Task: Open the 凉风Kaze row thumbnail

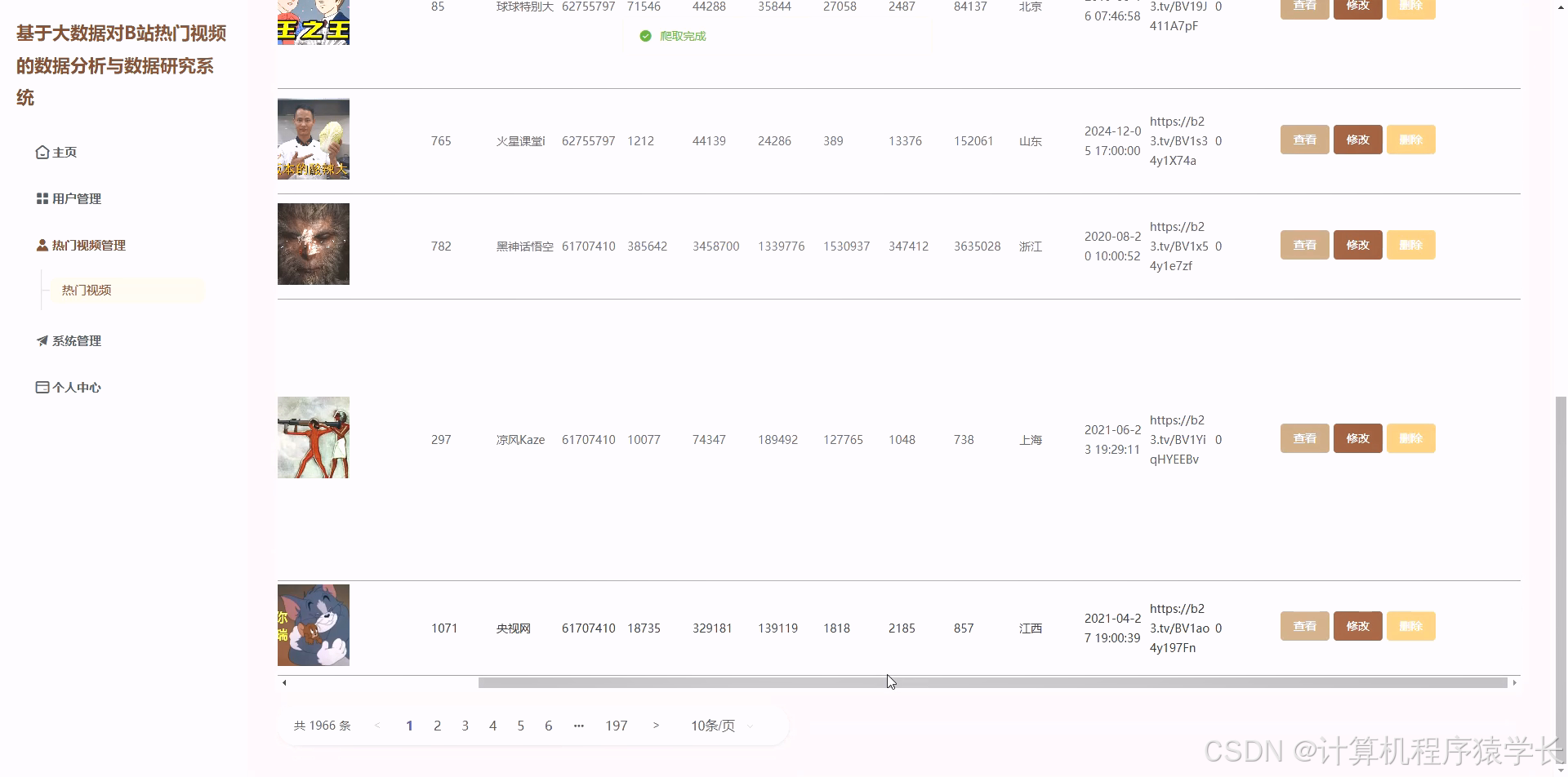Action: coord(314,437)
